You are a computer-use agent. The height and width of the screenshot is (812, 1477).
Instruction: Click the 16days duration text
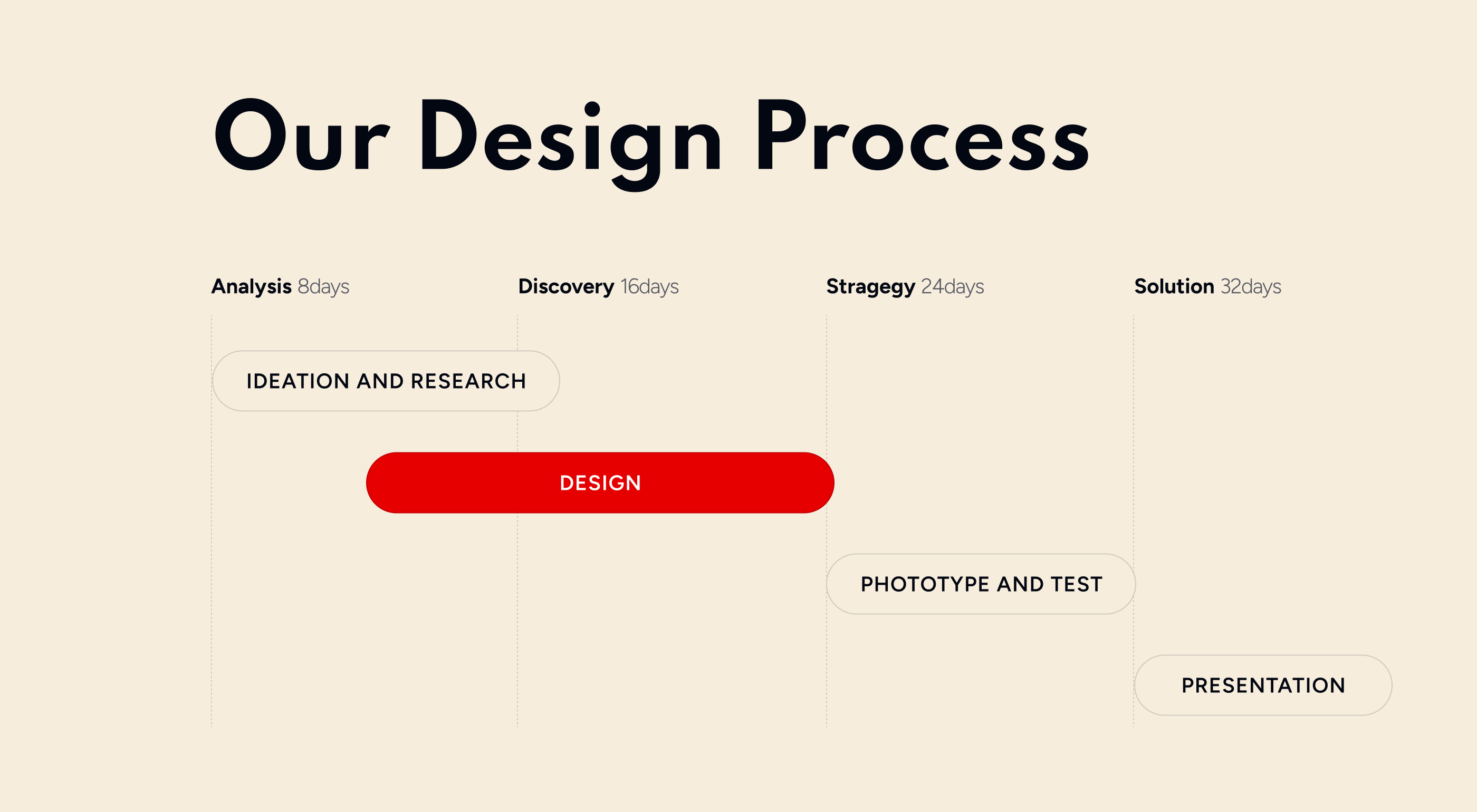pyautogui.click(x=650, y=286)
